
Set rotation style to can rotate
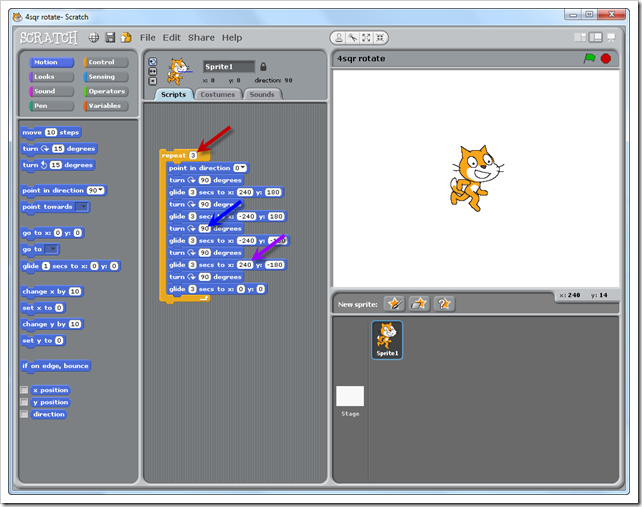pyautogui.click(x=153, y=61)
